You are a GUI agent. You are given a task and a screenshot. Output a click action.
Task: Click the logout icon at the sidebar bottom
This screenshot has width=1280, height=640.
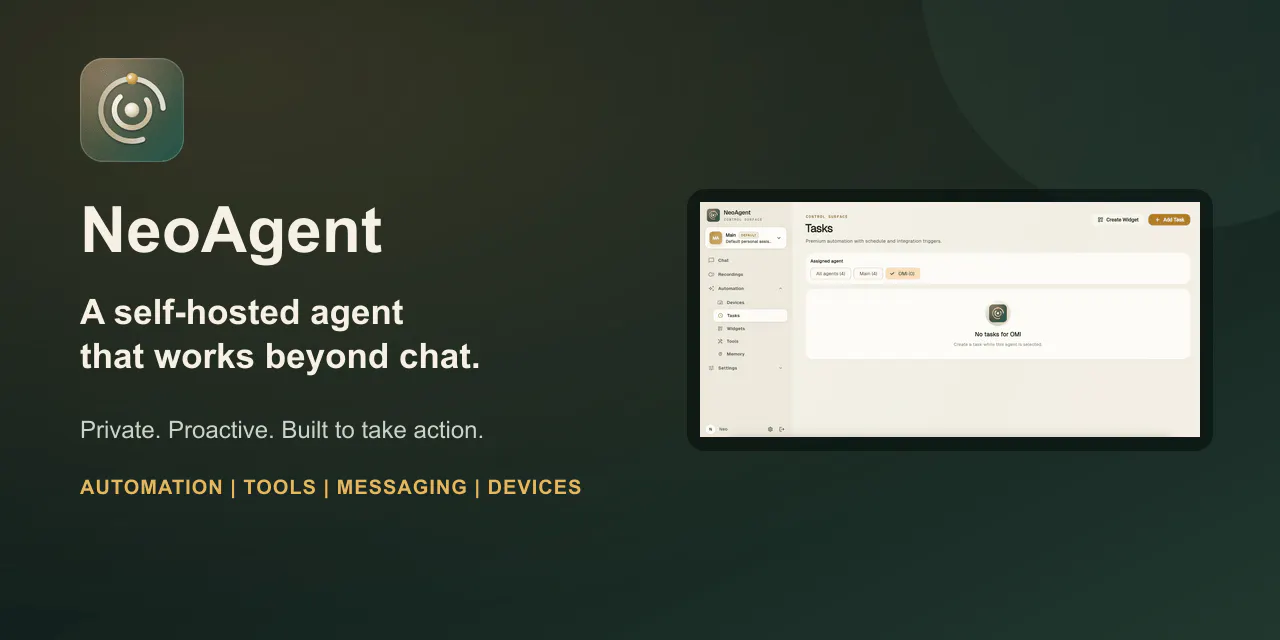782,429
